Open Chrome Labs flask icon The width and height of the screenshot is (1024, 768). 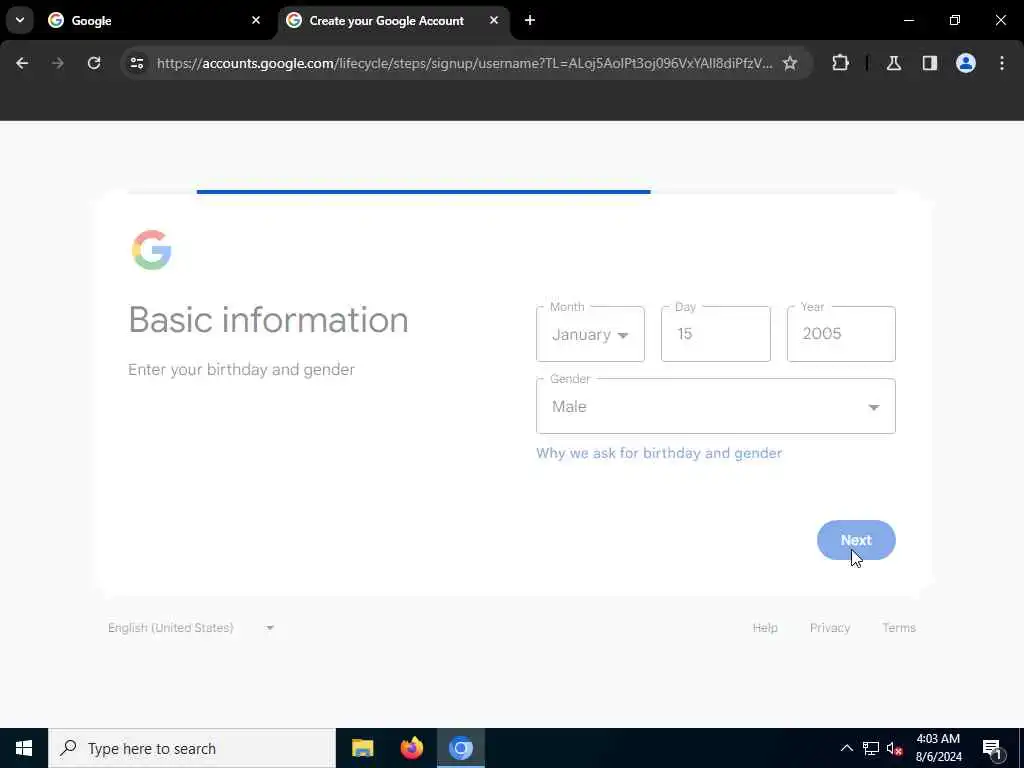pyautogui.click(x=894, y=63)
